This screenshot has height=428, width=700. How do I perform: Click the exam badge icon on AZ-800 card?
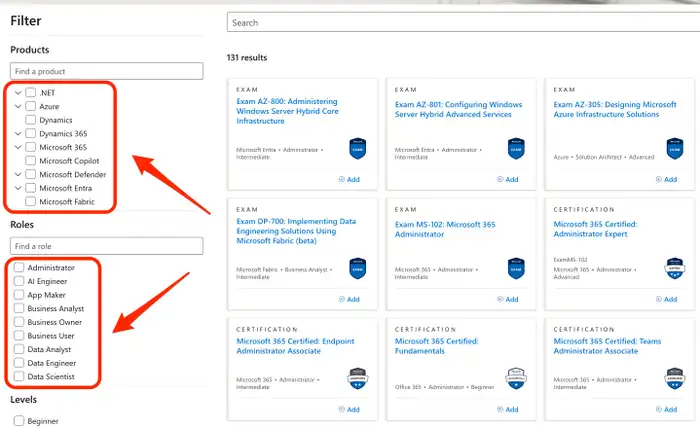[x=358, y=149]
